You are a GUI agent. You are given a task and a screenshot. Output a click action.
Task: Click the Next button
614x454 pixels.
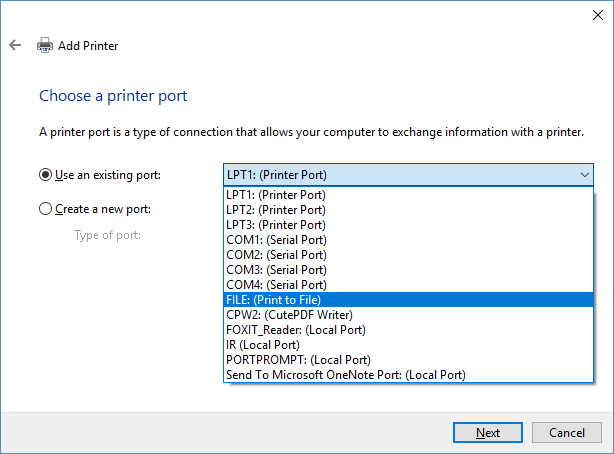(x=488, y=433)
